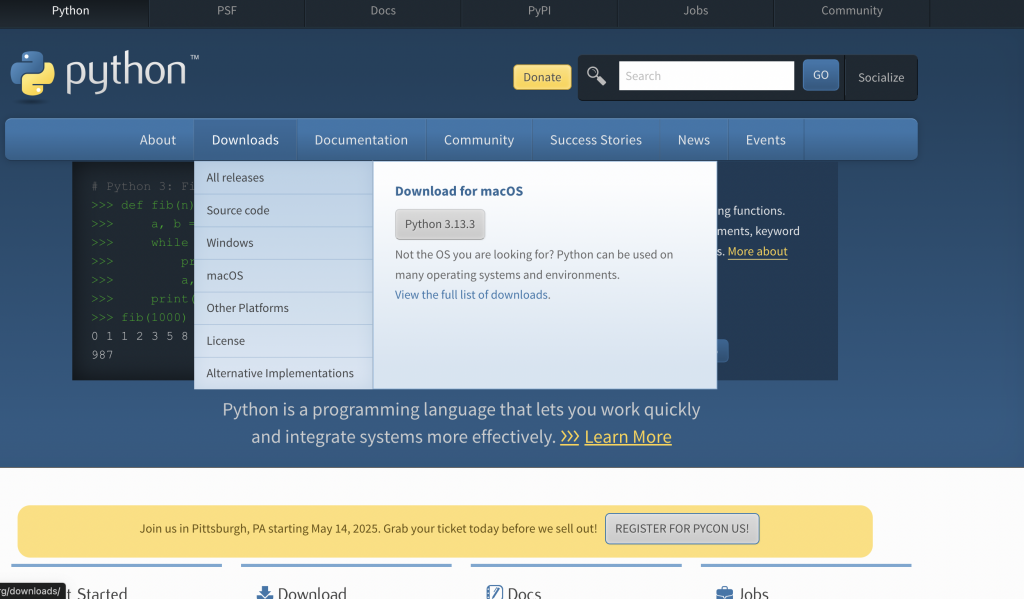The image size is (1024, 599).
Task: Open the Documentation main menu
Action: pyautogui.click(x=361, y=140)
